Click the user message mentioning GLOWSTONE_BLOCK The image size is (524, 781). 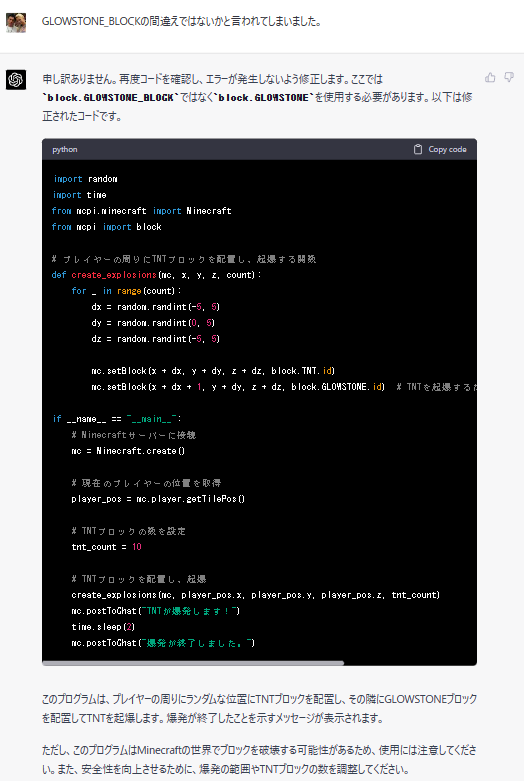click(182, 21)
